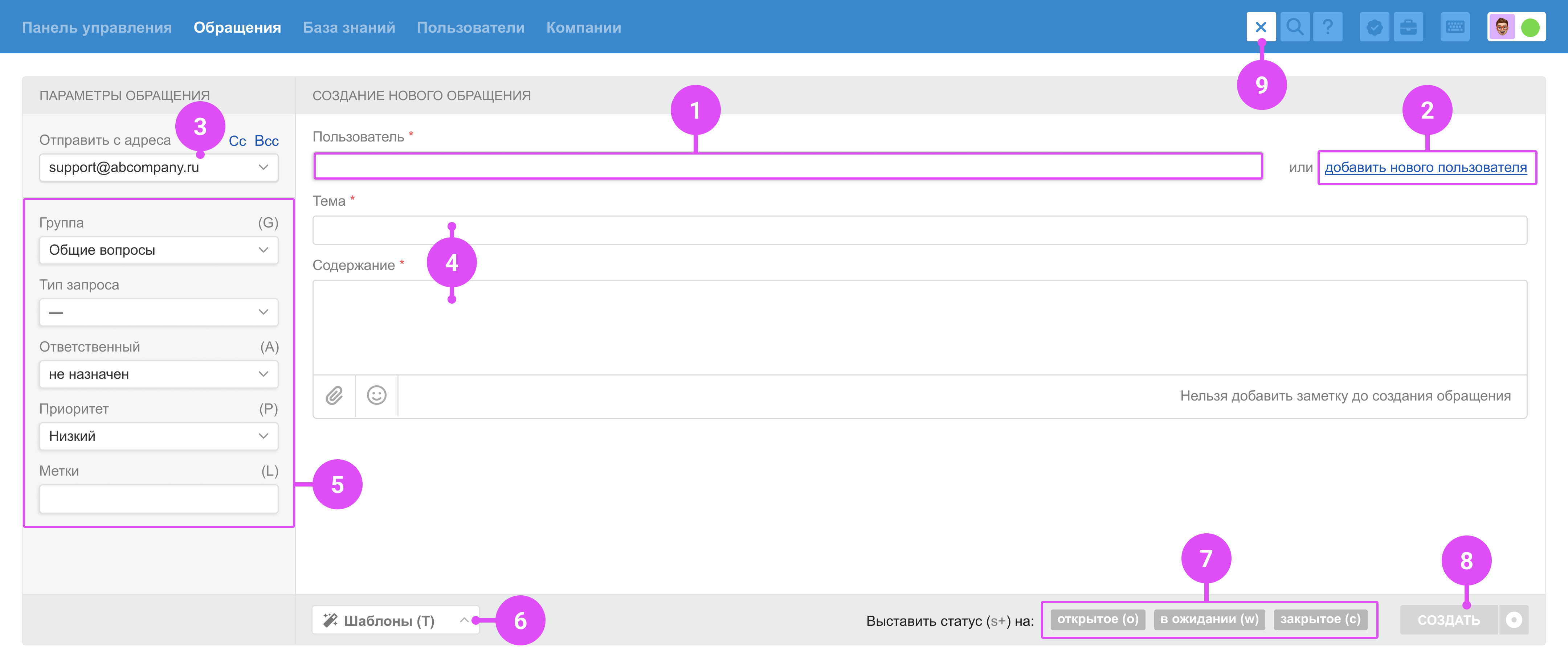Image resolution: width=1568 pixels, height=665 pixels.
Task: Set status to закрытое (c)
Action: click(1320, 619)
